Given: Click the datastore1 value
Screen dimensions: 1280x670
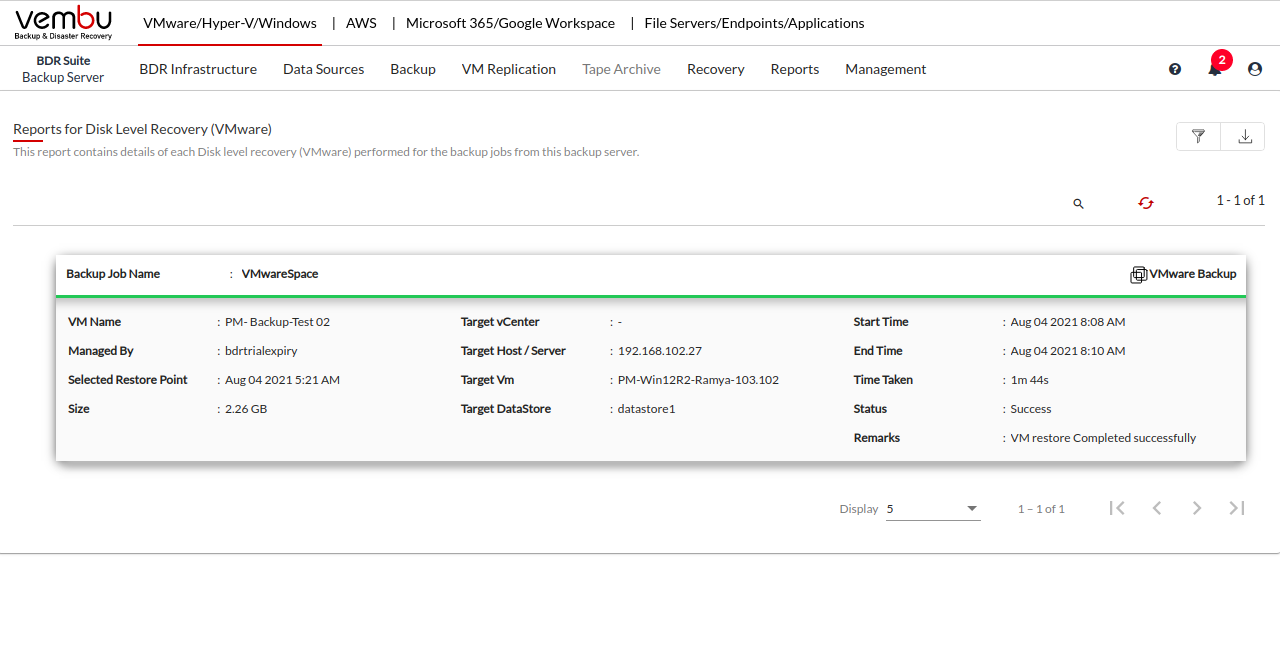Looking at the screenshot, I should click(647, 409).
